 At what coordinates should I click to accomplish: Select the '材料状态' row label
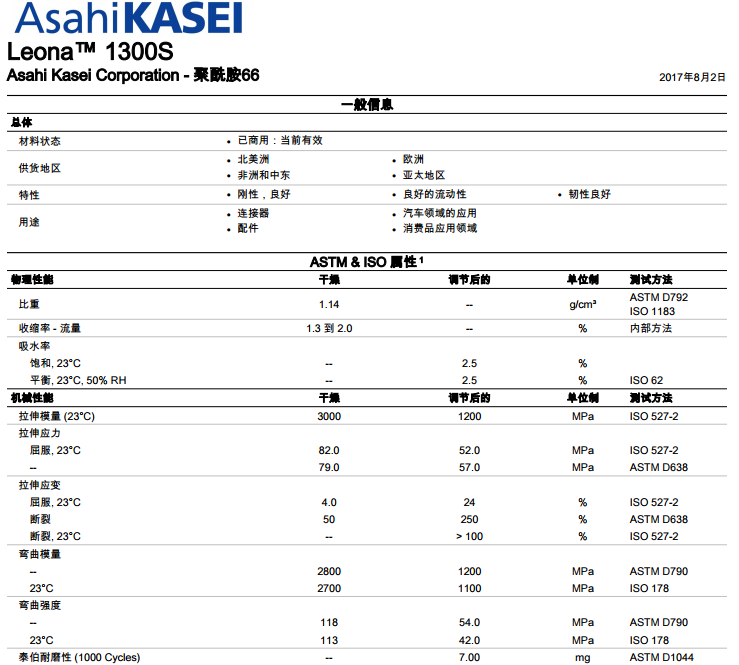40,141
